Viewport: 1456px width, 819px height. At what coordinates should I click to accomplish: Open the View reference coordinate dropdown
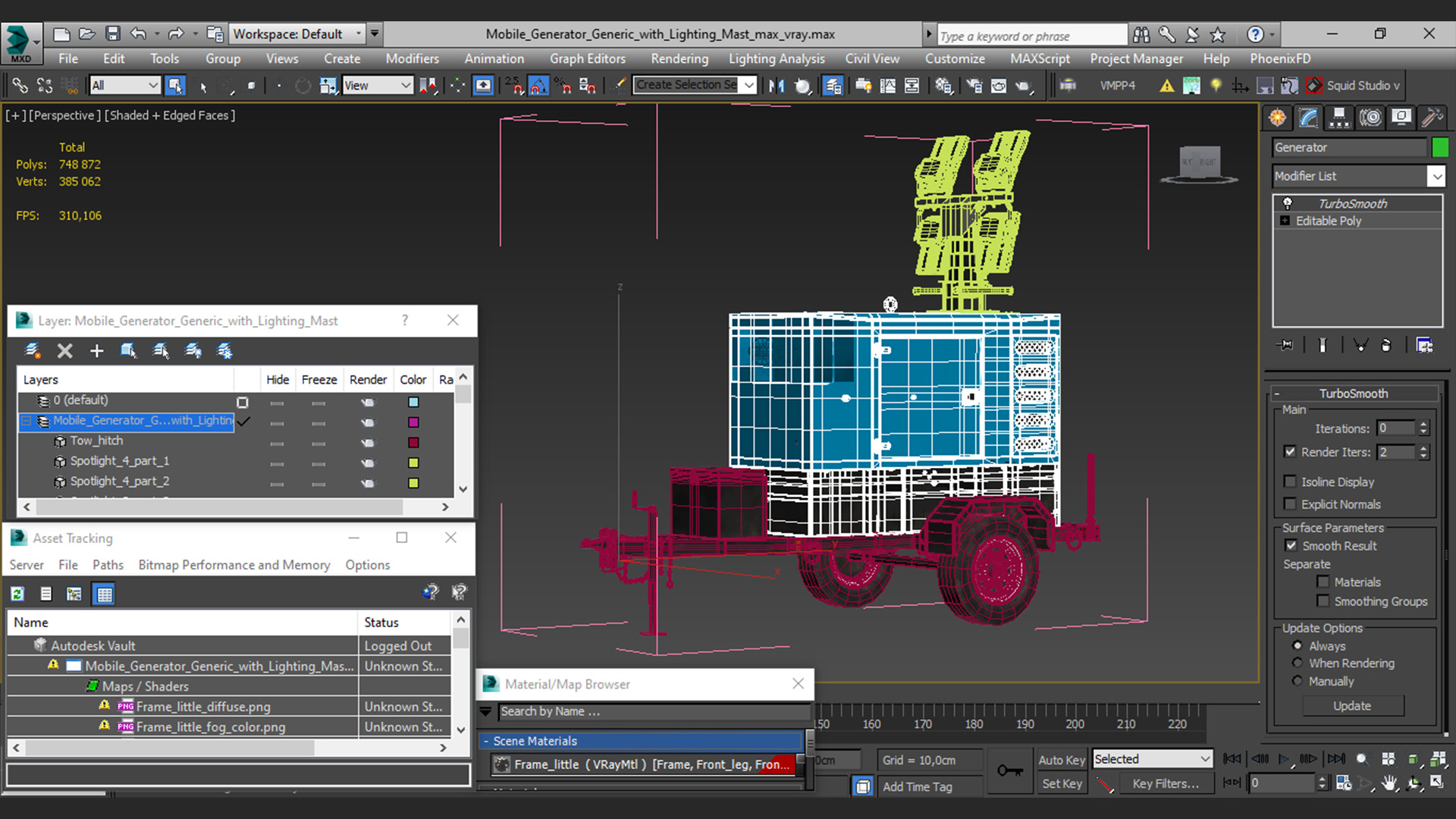377,86
